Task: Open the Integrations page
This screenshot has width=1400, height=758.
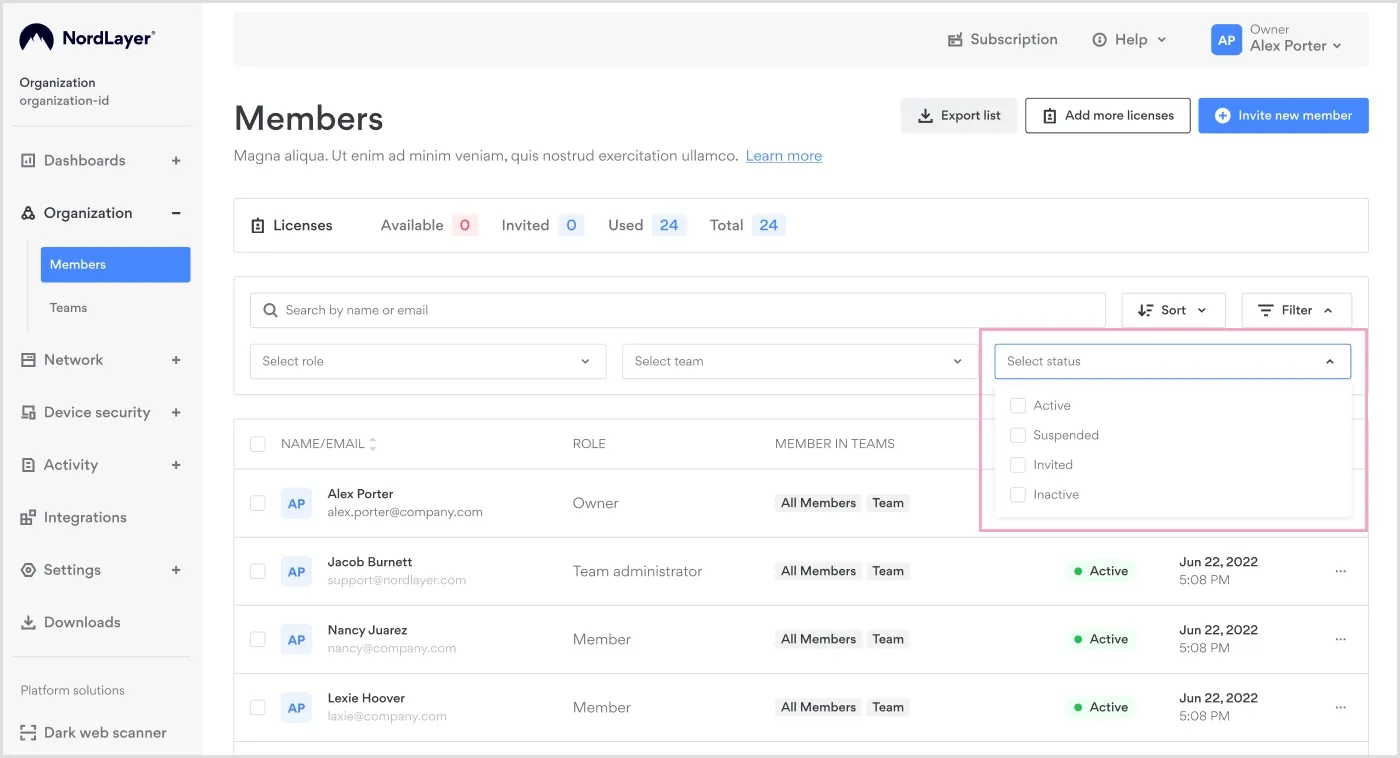Action: pyautogui.click(x=85, y=517)
